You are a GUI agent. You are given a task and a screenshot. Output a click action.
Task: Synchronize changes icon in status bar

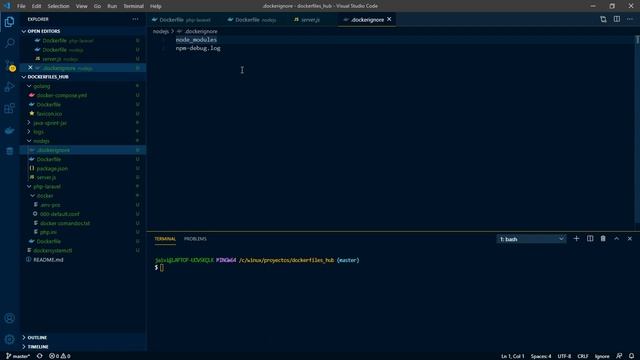click(x=40, y=356)
